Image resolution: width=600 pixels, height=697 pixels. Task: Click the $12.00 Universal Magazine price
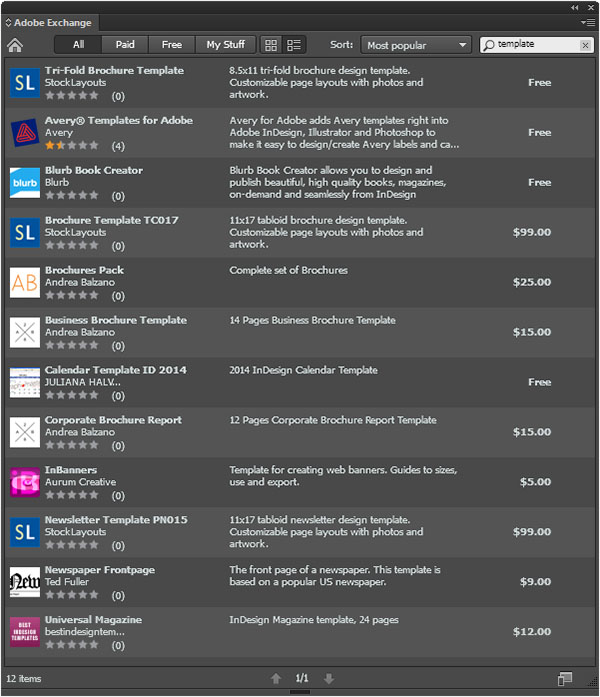pos(532,632)
